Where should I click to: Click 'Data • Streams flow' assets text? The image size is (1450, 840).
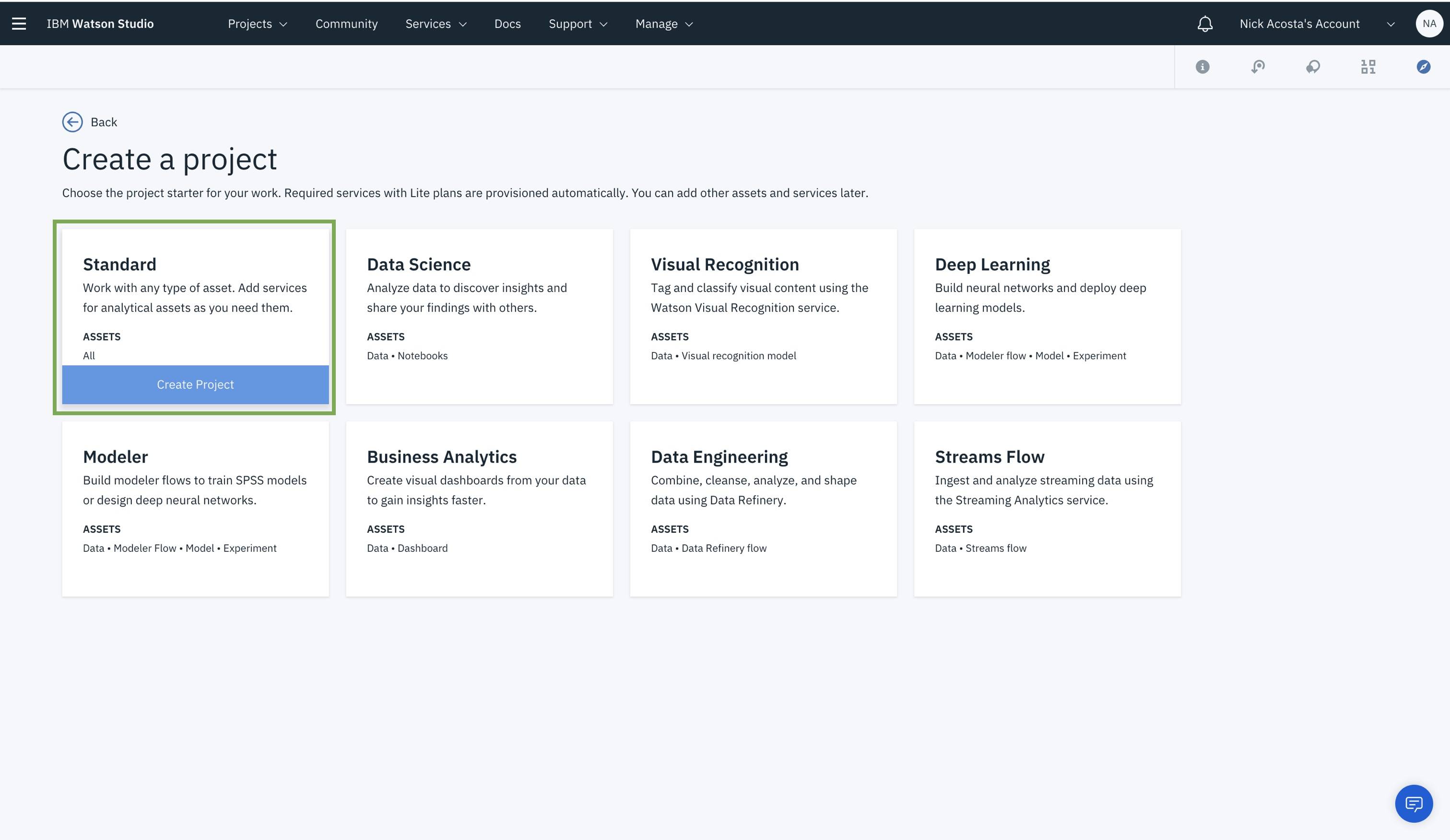pos(980,548)
